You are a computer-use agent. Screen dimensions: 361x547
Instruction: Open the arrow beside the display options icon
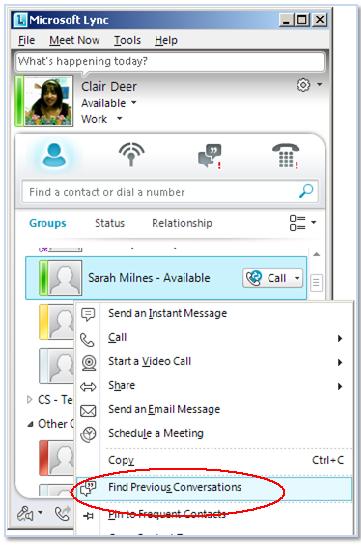[314, 222]
